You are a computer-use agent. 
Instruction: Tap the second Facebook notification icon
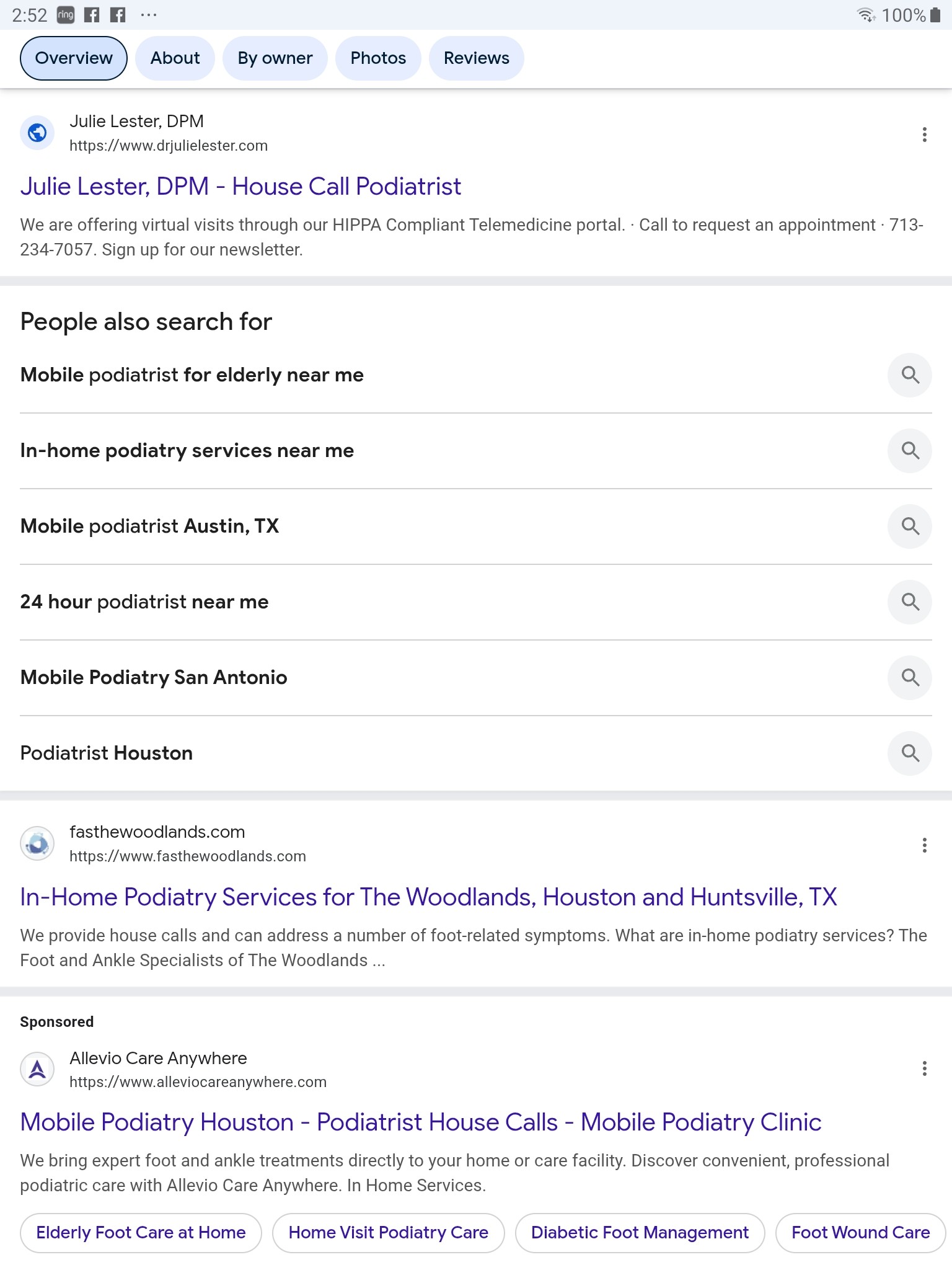(x=118, y=15)
